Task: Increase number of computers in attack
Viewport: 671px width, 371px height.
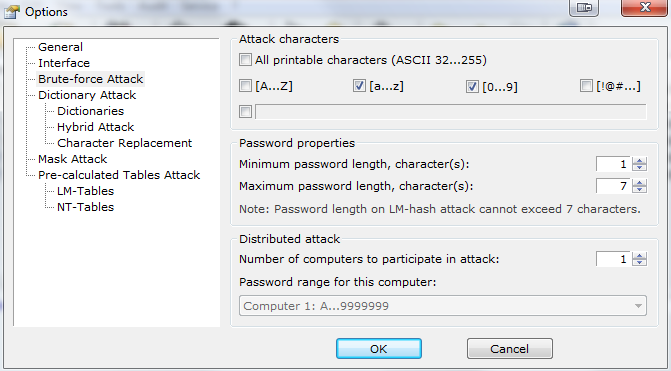Action: click(640, 255)
